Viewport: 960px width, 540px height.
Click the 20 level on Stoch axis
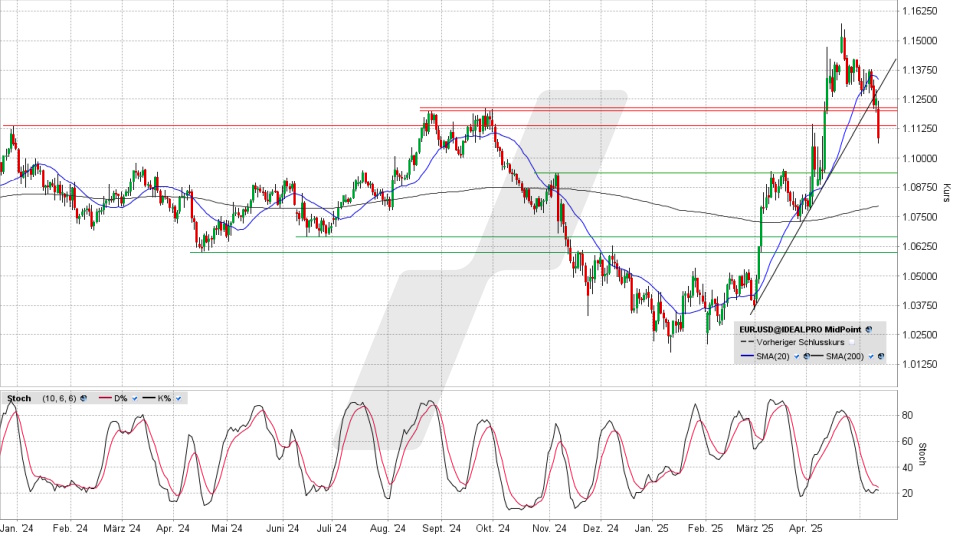pyautogui.click(x=907, y=493)
